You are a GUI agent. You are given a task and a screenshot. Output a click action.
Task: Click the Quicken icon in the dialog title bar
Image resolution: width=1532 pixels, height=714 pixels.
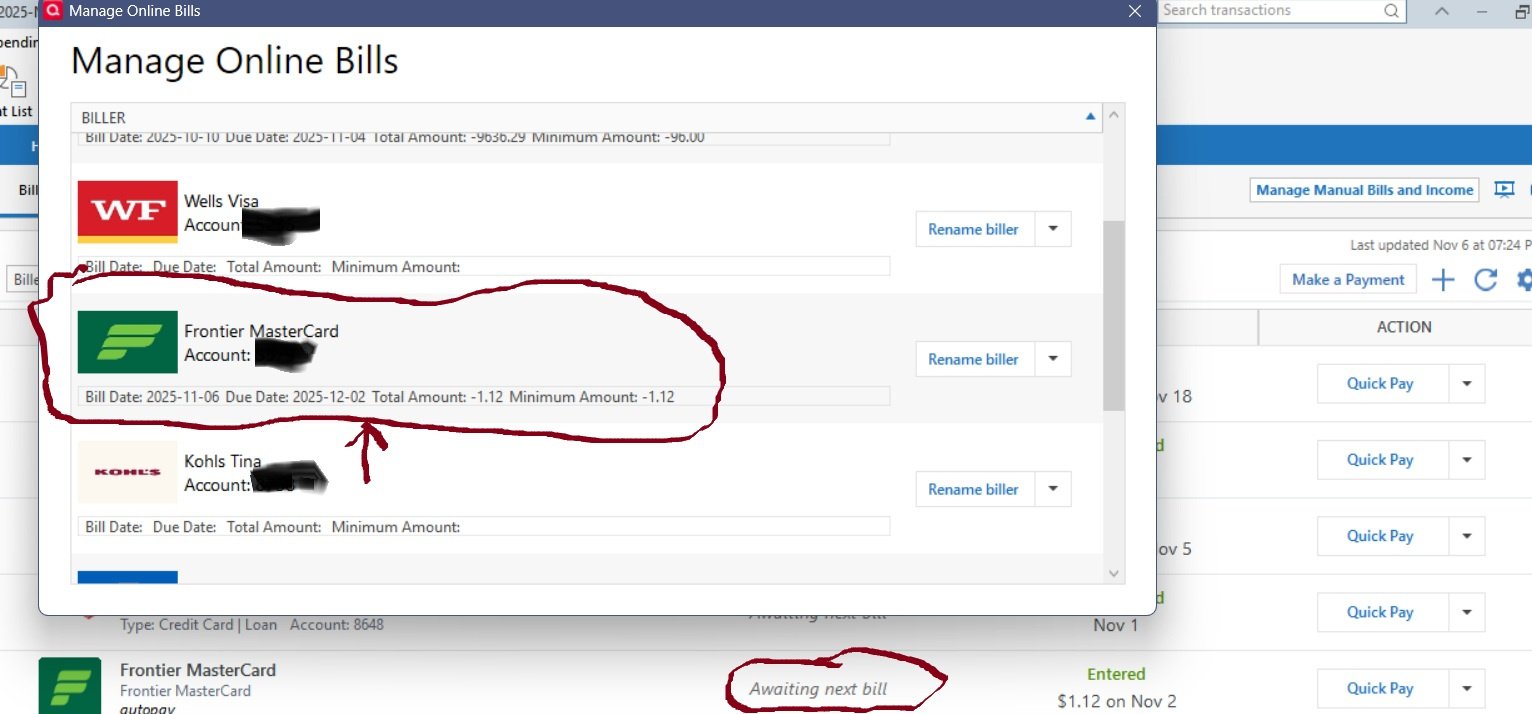tap(54, 11)
